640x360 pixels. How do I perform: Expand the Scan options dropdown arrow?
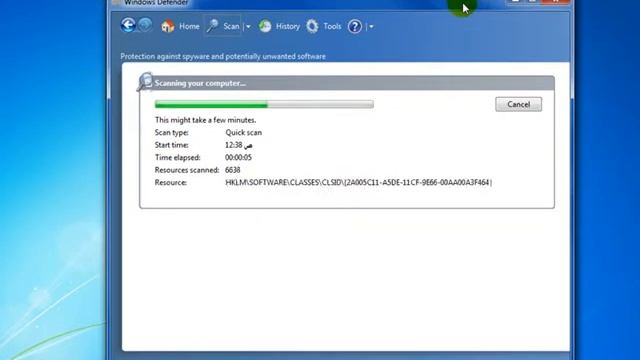[248, 27]
